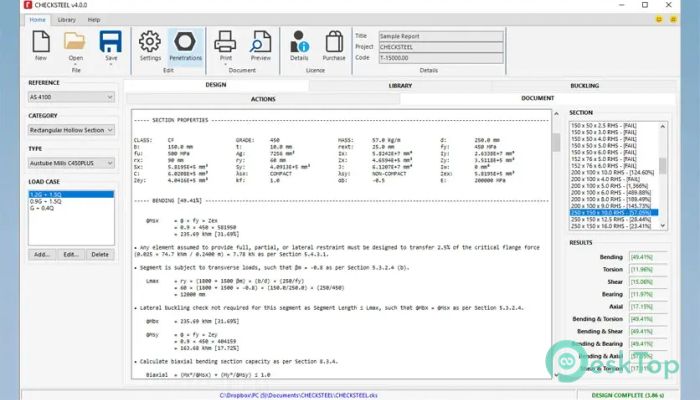The height and width of the screenshot is (400, 700).
Task: Click the document pane scroll-up arrow
Action: tap(556, 114)
